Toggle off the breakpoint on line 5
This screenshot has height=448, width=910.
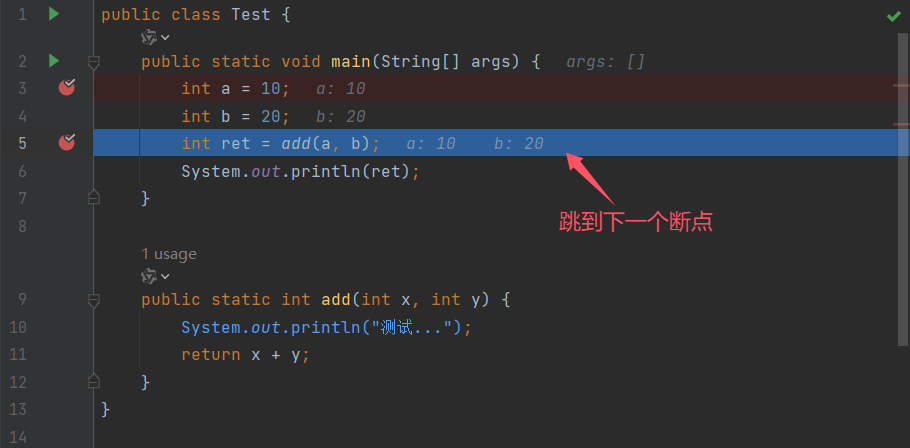67,142
